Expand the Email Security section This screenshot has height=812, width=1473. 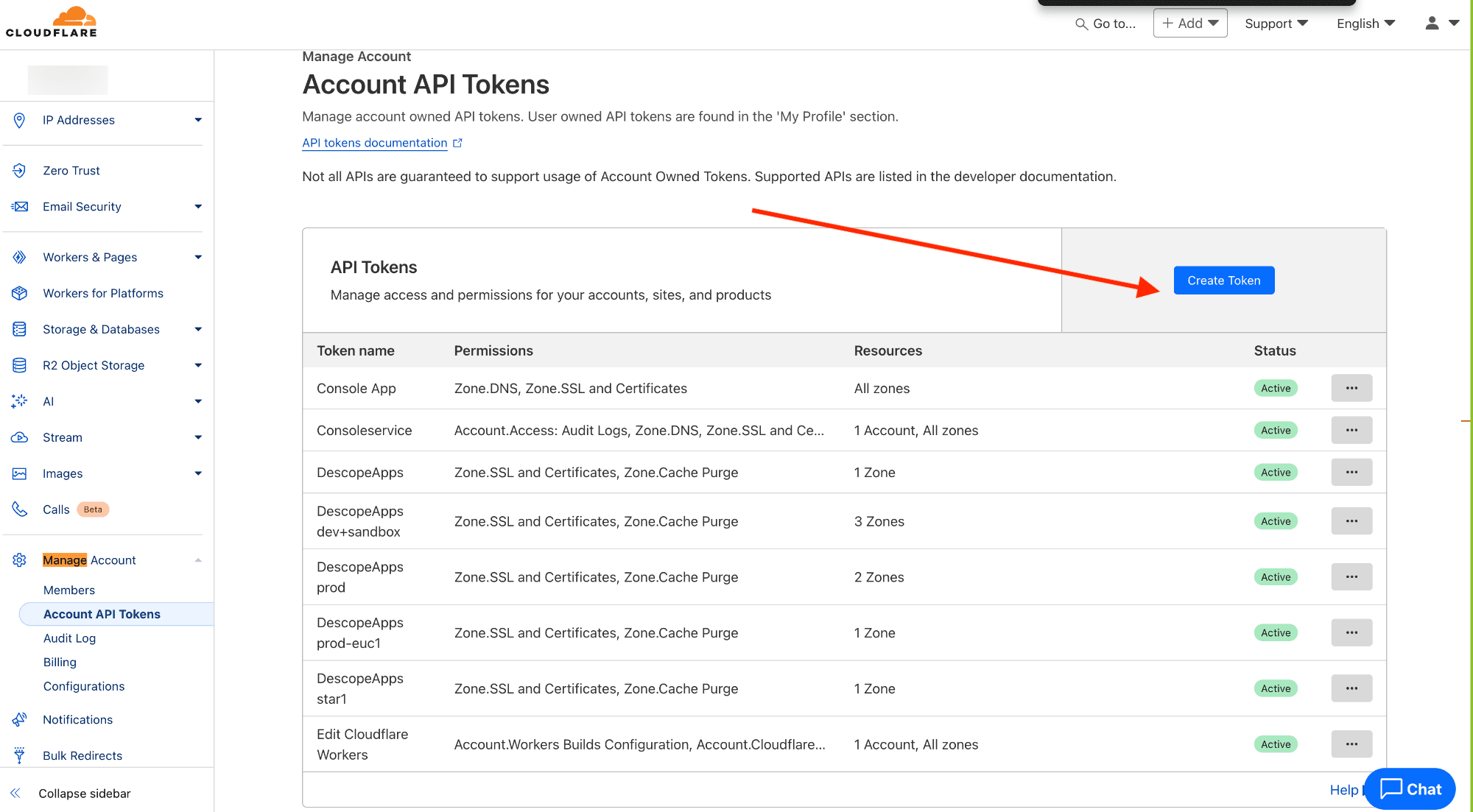(198, 206)
